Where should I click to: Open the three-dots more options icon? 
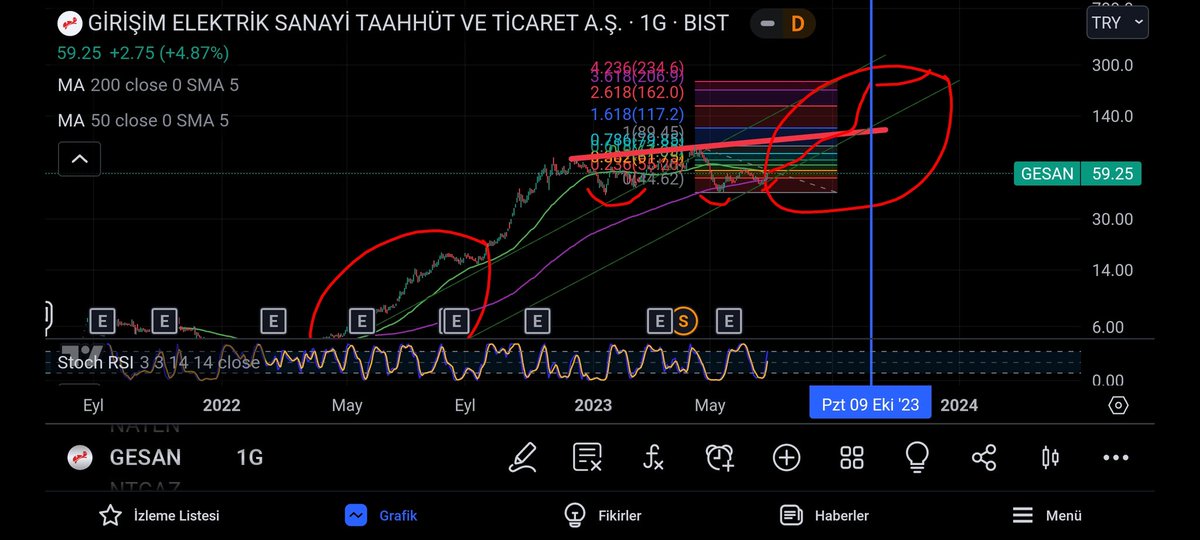1116,457
